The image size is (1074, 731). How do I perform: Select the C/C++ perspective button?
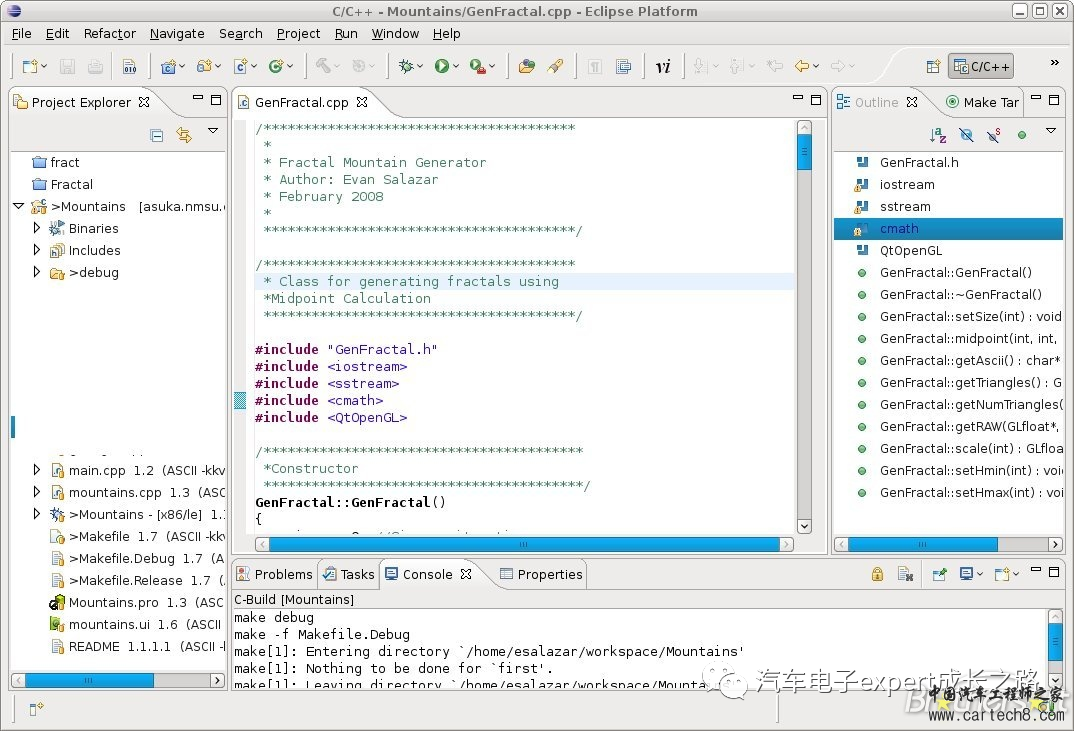pyautogui.click(x=981, y=66)
